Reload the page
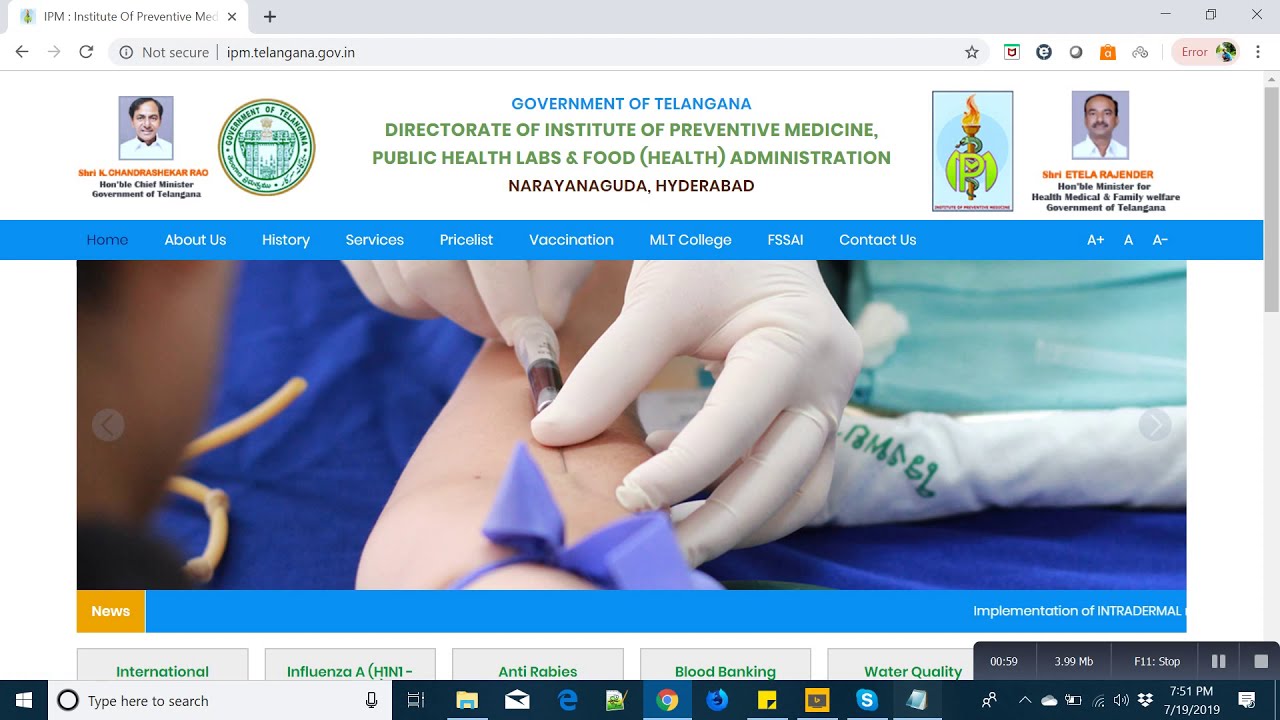1280x720 pixels. pos(86,52)
